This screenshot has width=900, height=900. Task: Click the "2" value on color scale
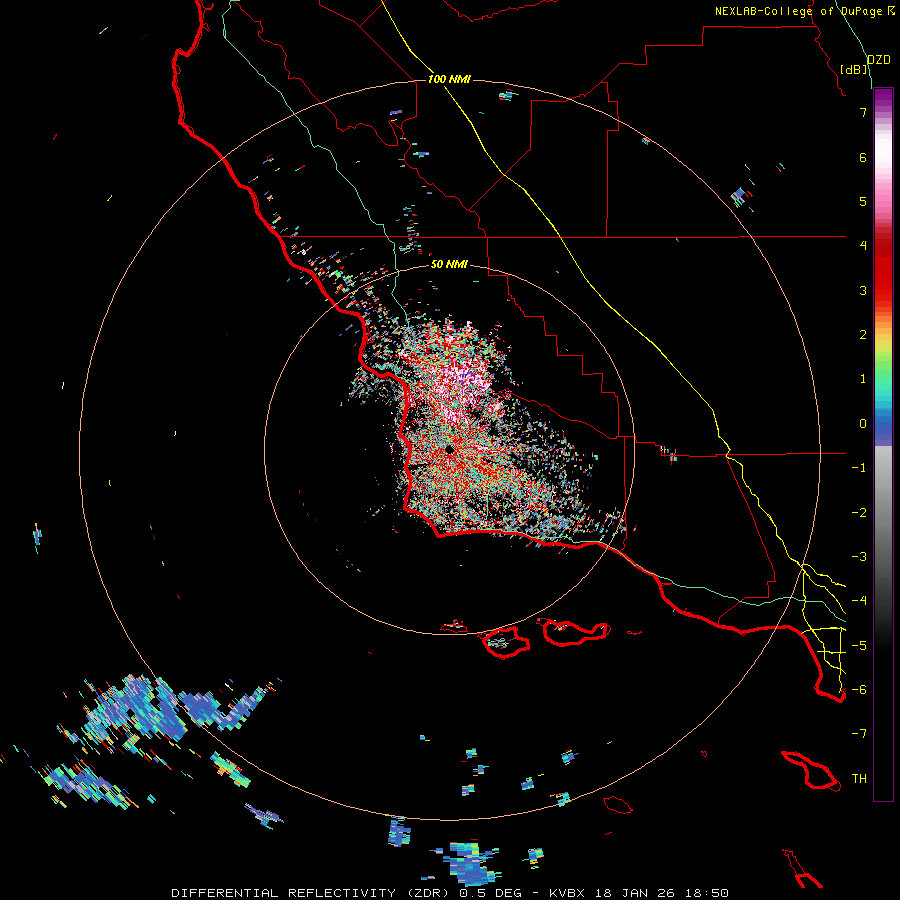[863, 335]
